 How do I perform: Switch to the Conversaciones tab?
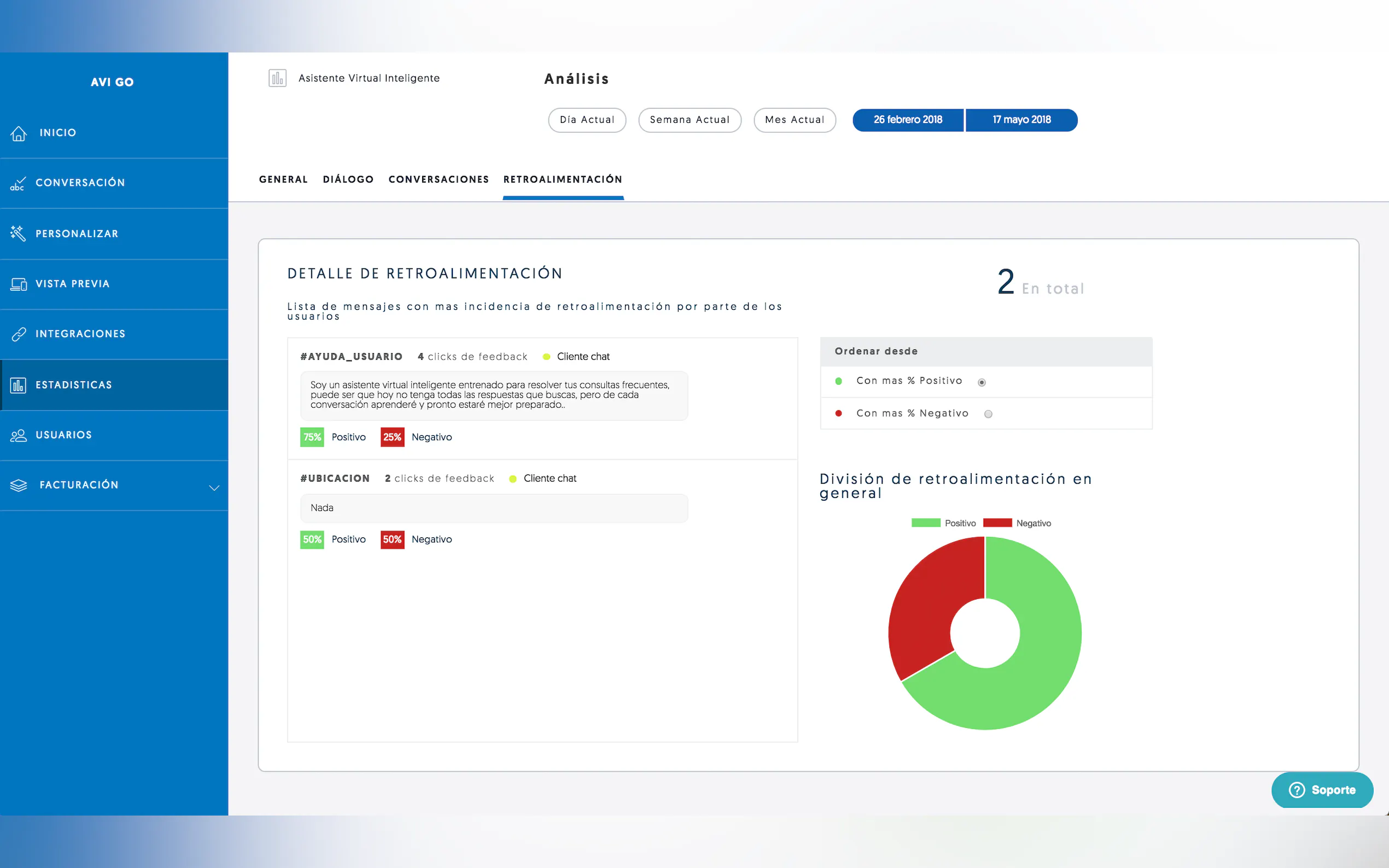coord(438,180)
